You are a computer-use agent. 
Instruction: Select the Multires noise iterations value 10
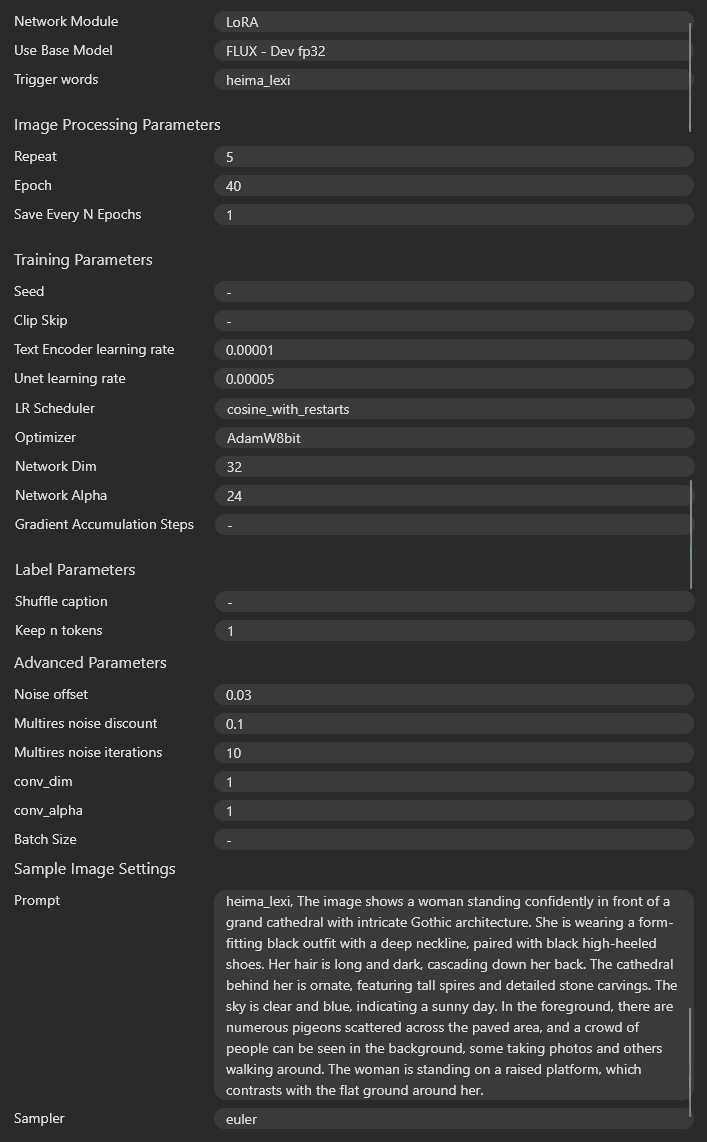454,753
